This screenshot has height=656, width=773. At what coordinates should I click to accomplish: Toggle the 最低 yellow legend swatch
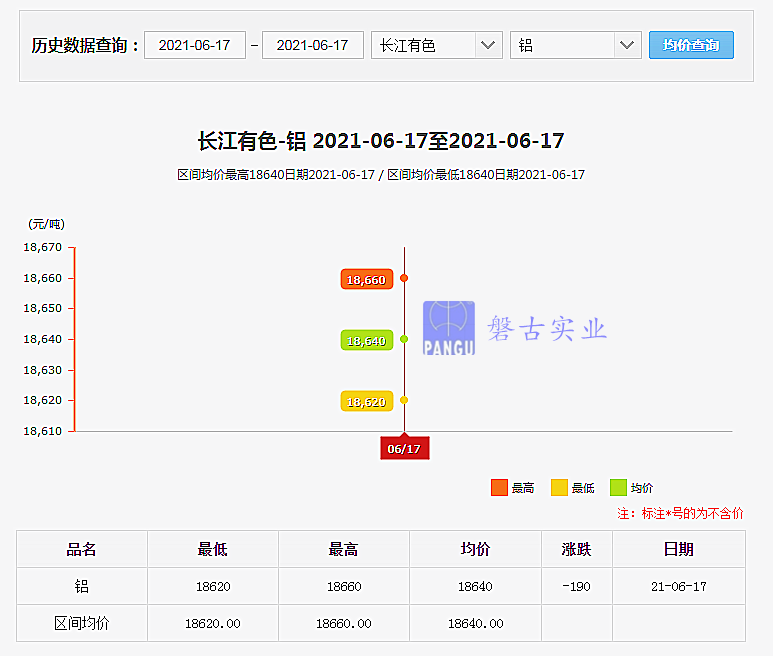click(559, 487)
